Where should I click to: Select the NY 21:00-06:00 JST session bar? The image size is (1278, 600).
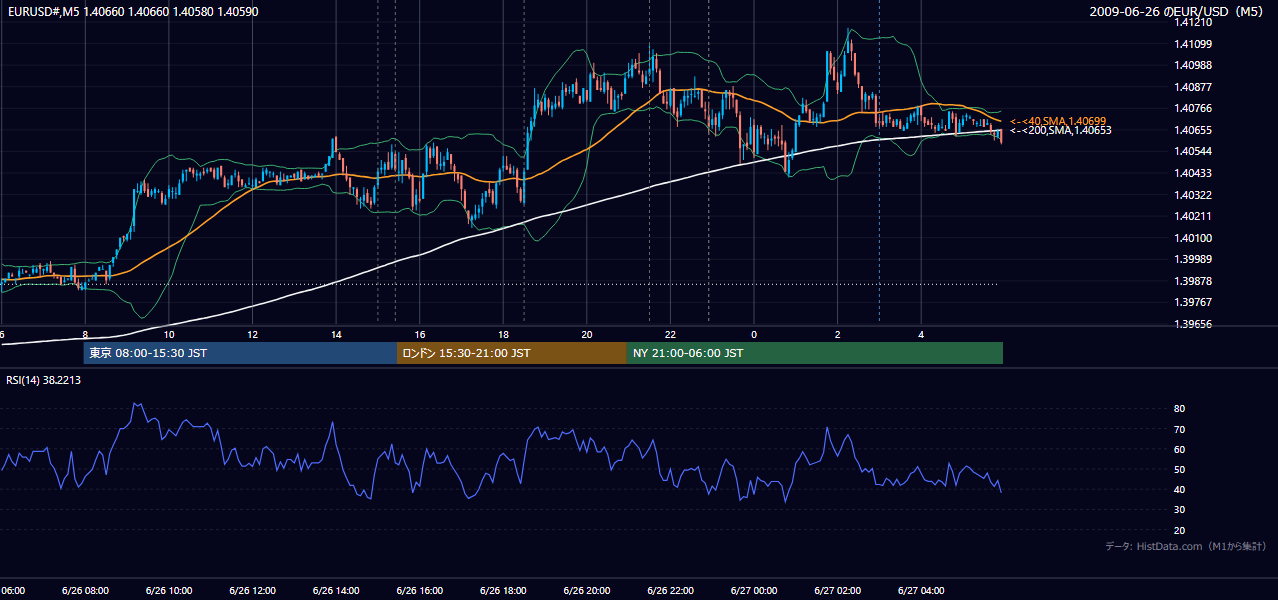[815, 353]
